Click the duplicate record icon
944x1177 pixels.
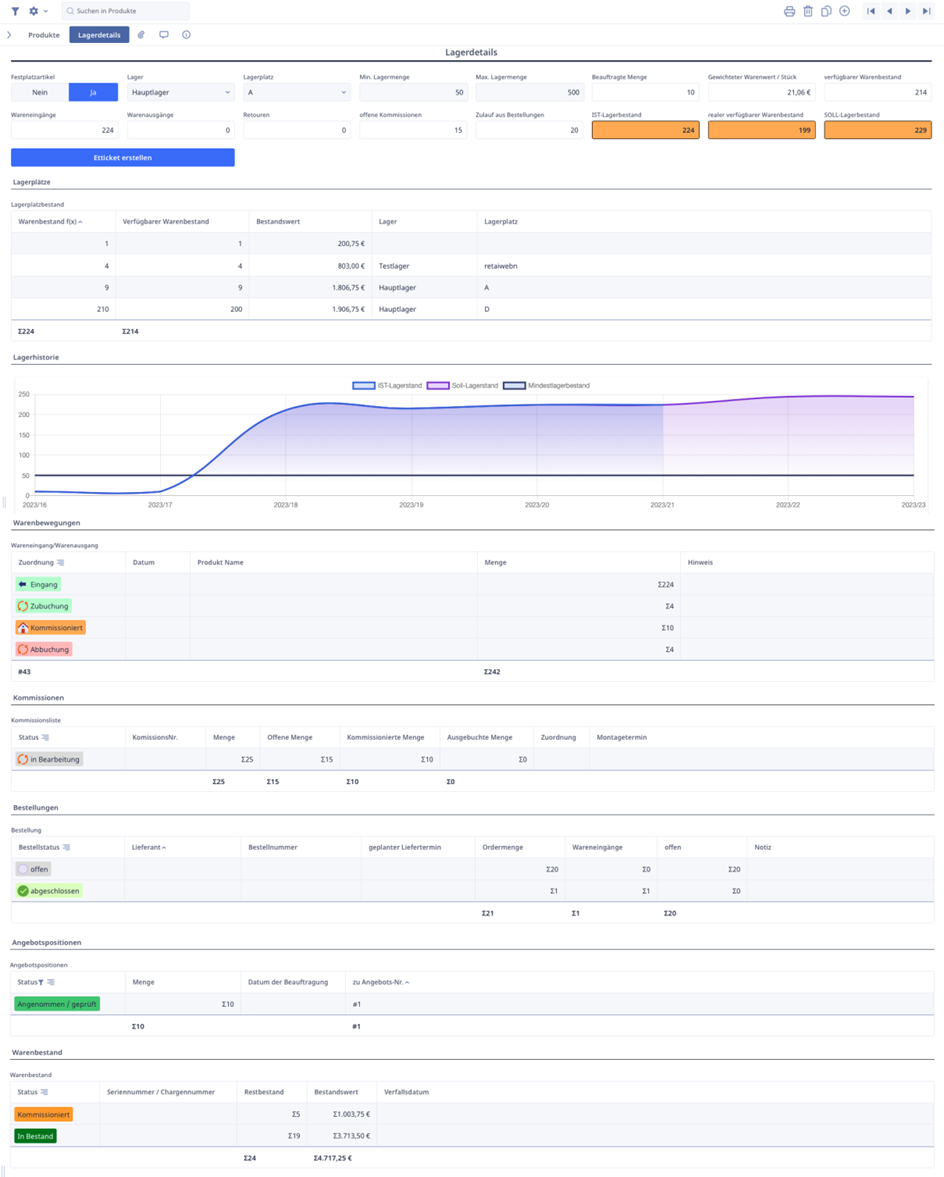pyautogui.click(x=826, y=11)
